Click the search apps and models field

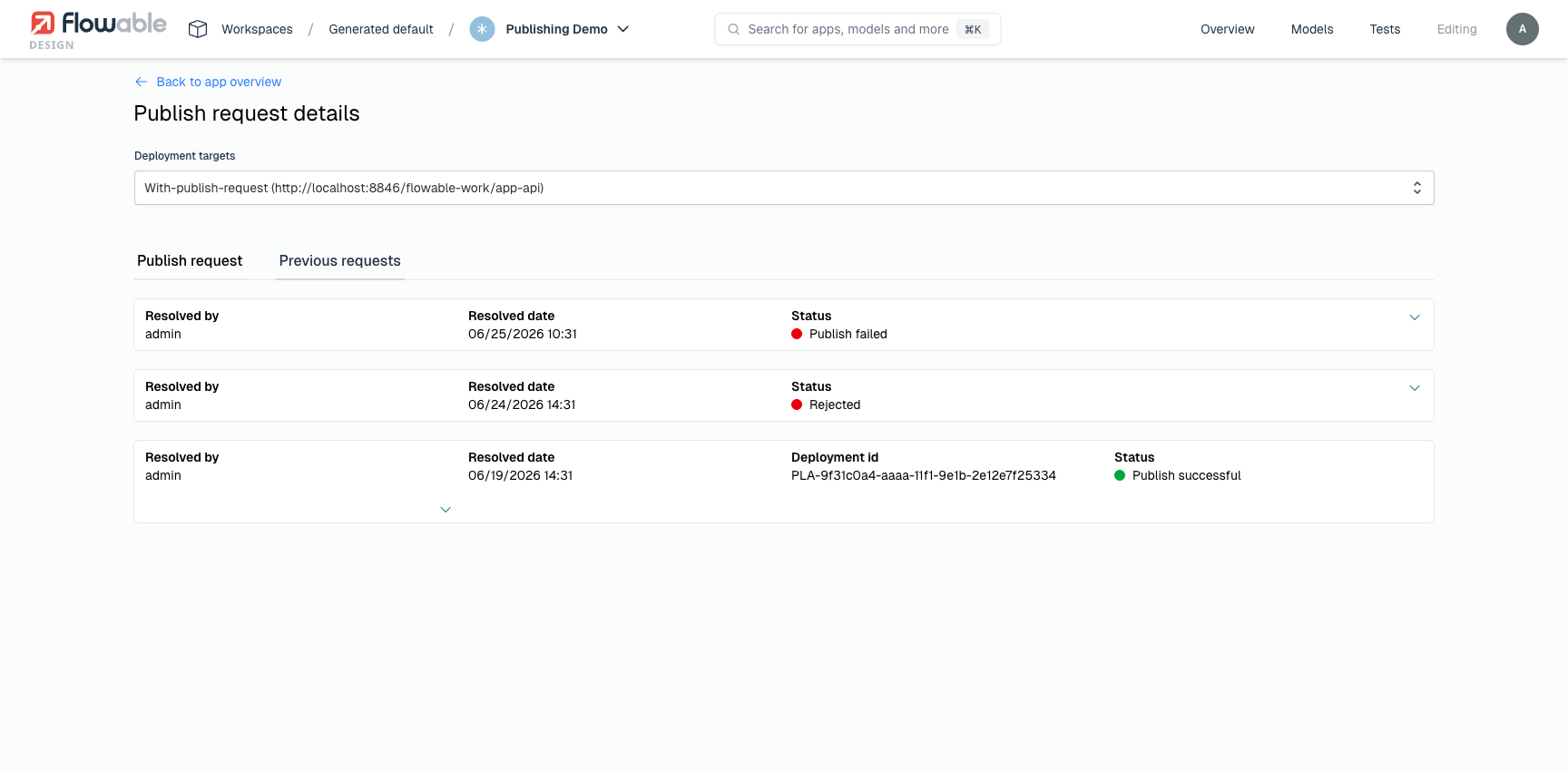click(857, 29)
